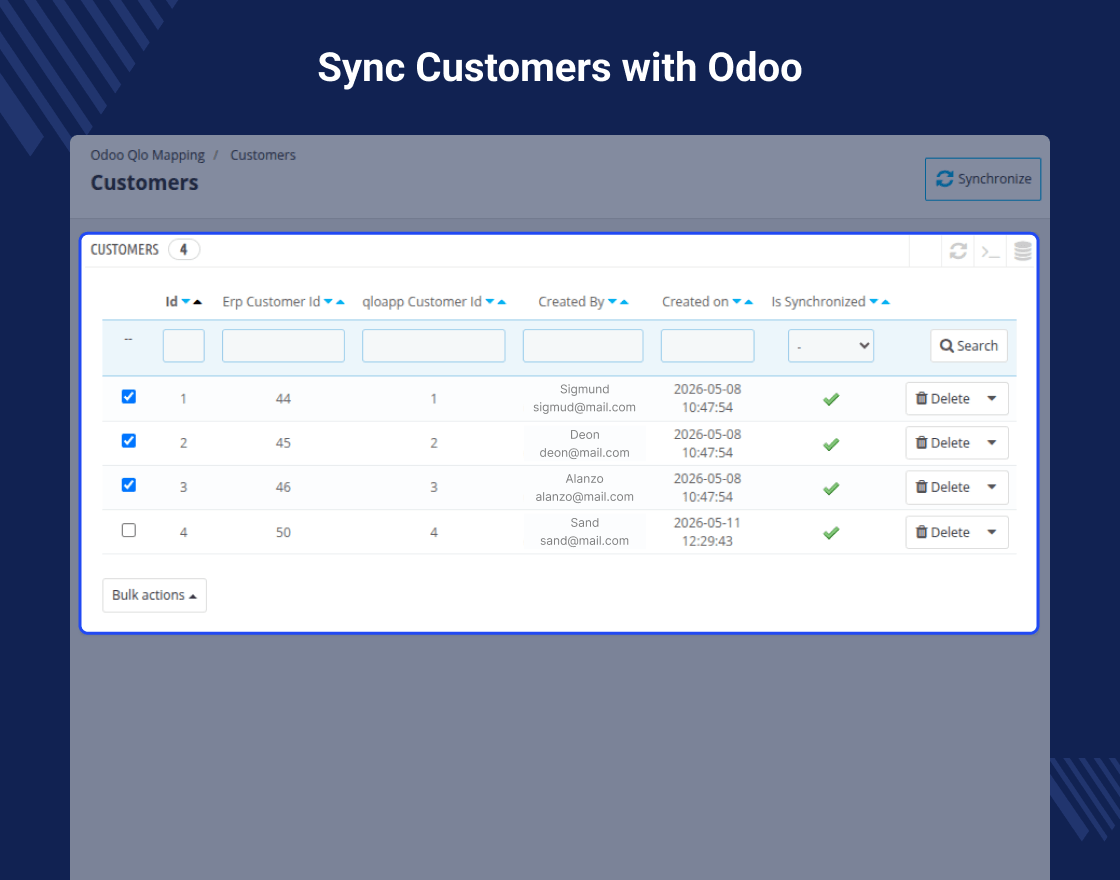Image resolution: width=1120 pixels, height=880 pixels.
Task: Sort Id column descending
Action: [186, 302]
